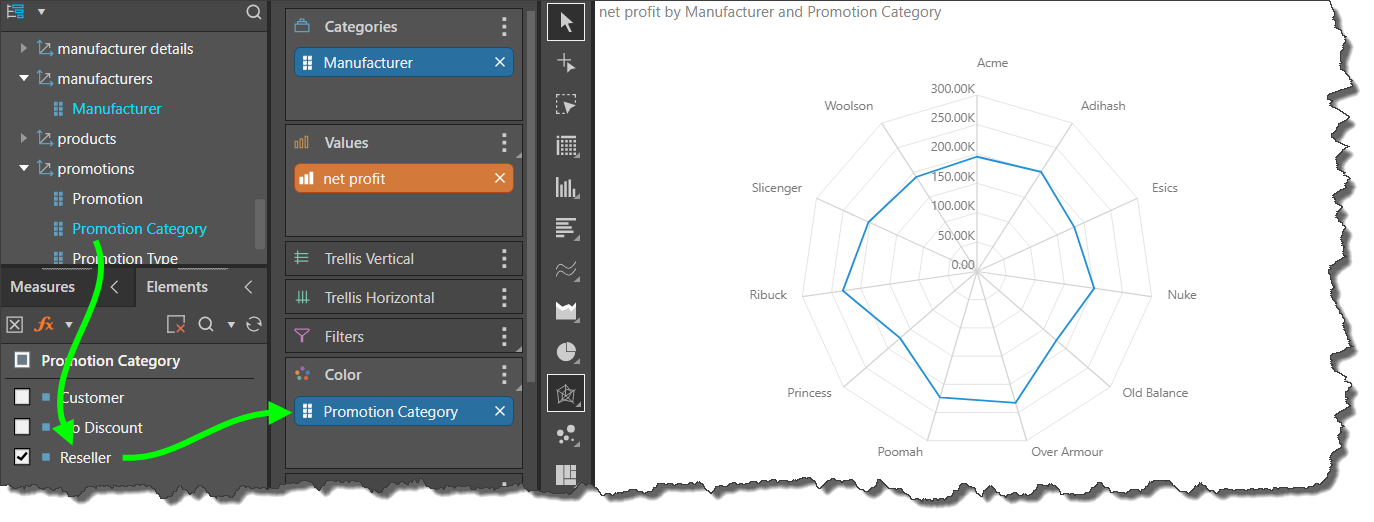Pick the column chart visualization icon

[566, 187]
